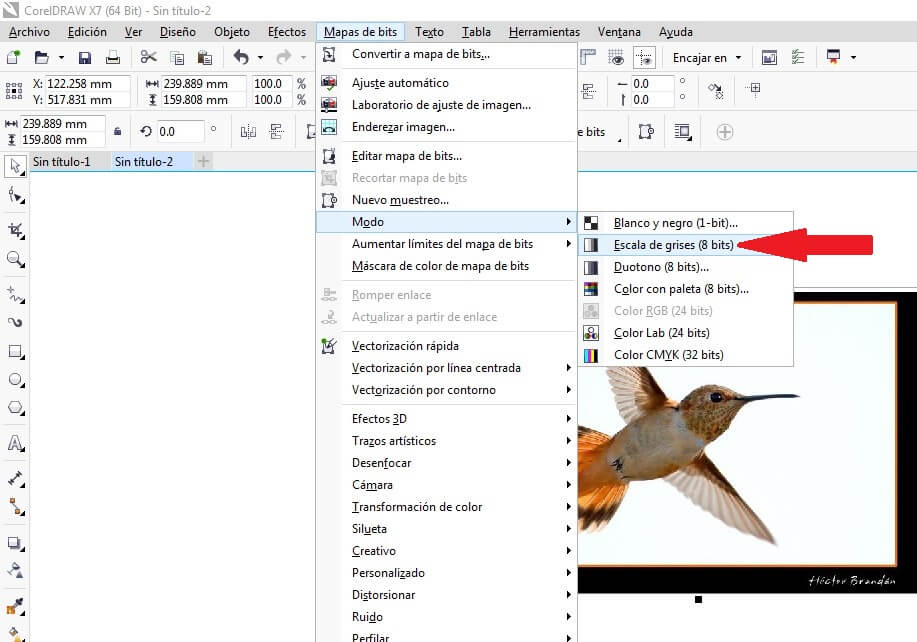Toggle the show grid icon
Image resolution: width=917 pixels, height=642 pixels.
click(x=615, y=57)
